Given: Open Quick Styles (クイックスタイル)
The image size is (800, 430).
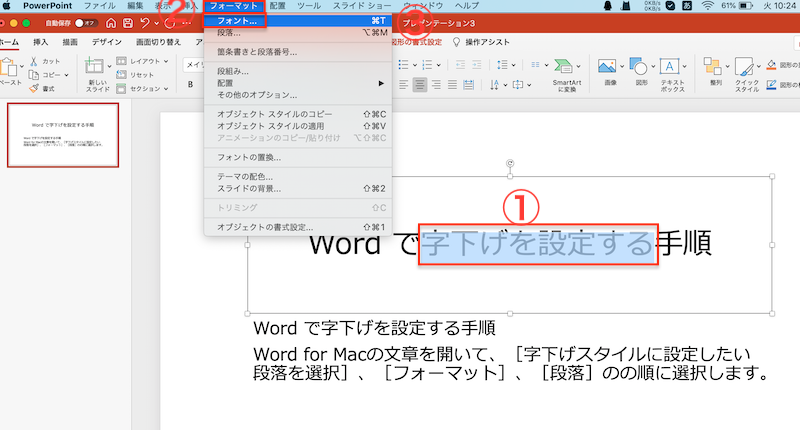Looking at the screenshot, I should click(x=744, y=67).
